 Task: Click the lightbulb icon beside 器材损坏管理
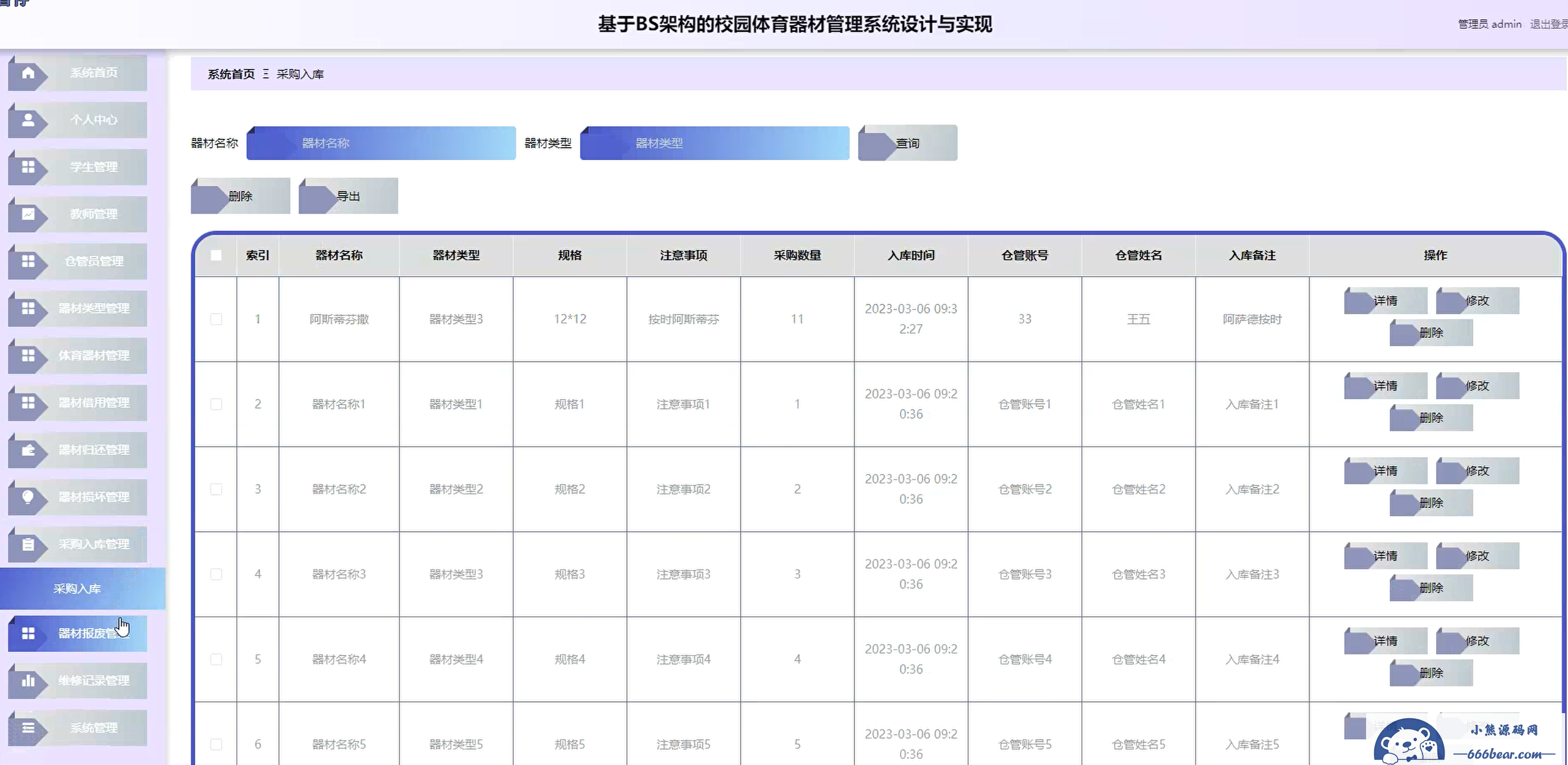click(28, 497)
